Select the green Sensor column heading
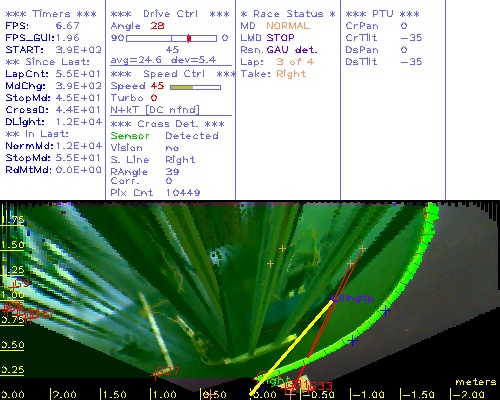Screen dimensions: 500x400 pyautogui.click(x=130, y=136)
